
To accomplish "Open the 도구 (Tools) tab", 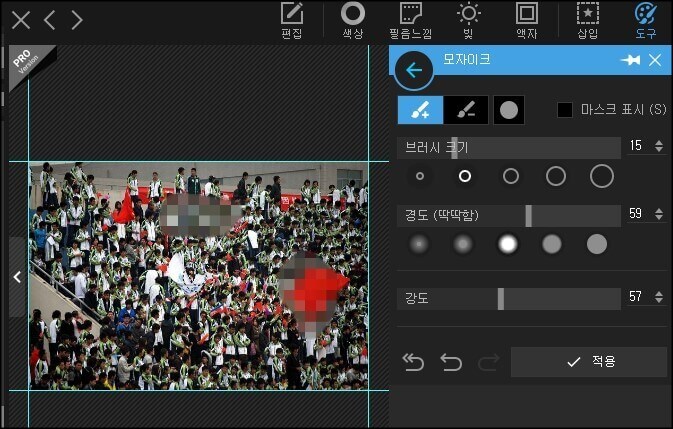I will point(646,21).
